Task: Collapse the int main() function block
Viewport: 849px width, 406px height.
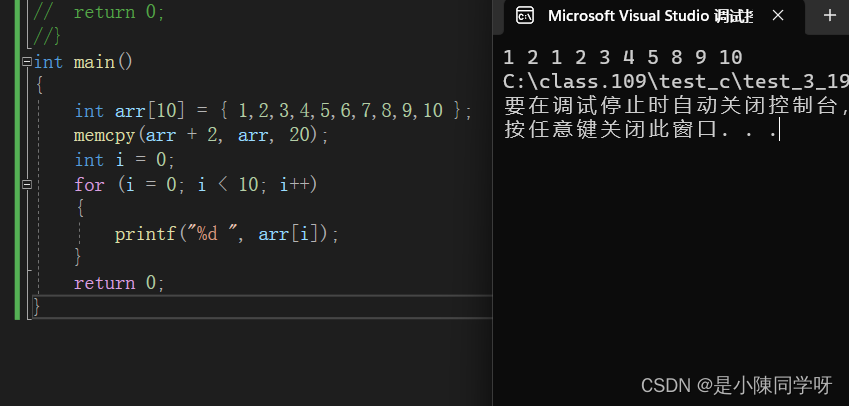Action: [27, 62]
